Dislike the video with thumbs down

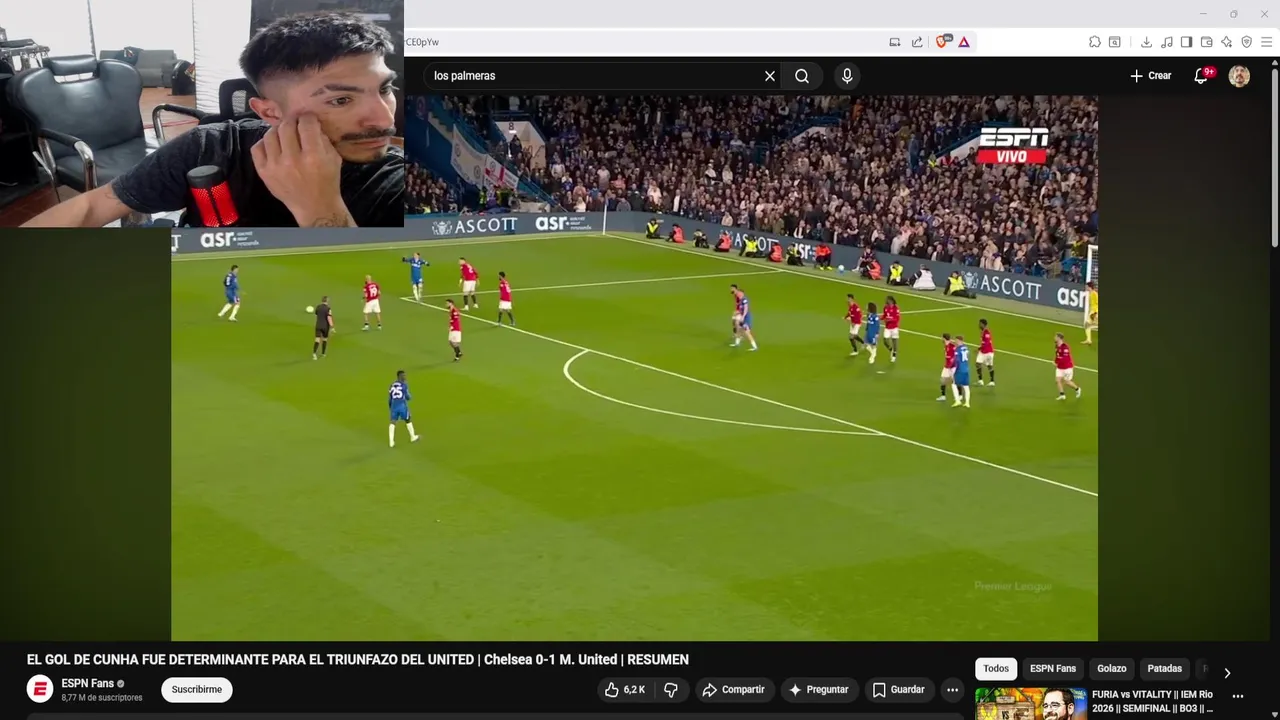coord(671,690)
